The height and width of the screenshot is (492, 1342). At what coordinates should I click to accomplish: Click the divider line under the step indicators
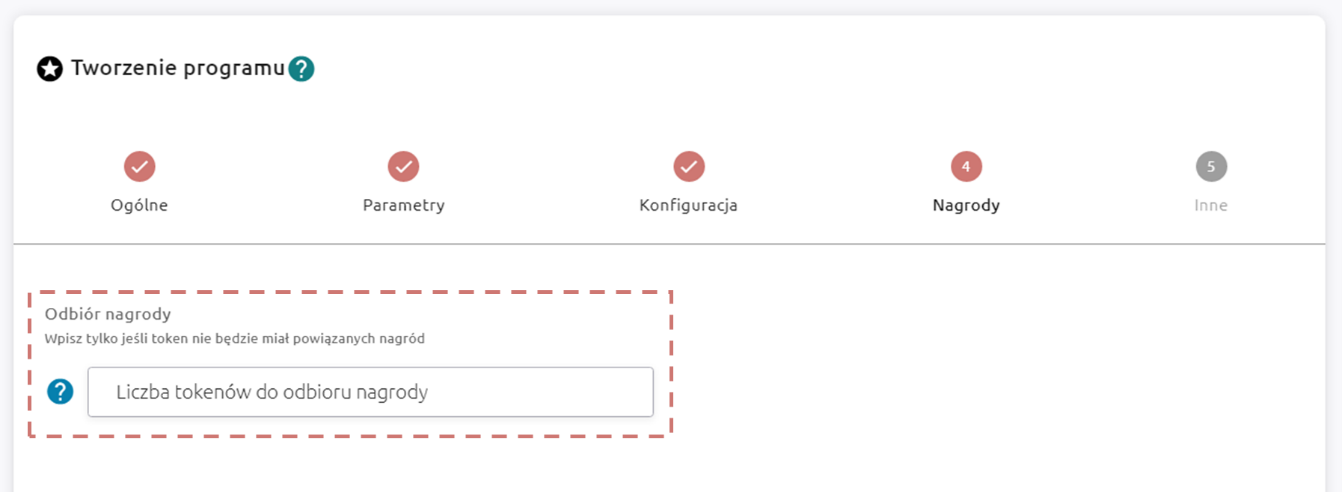[x=670, y=244]
